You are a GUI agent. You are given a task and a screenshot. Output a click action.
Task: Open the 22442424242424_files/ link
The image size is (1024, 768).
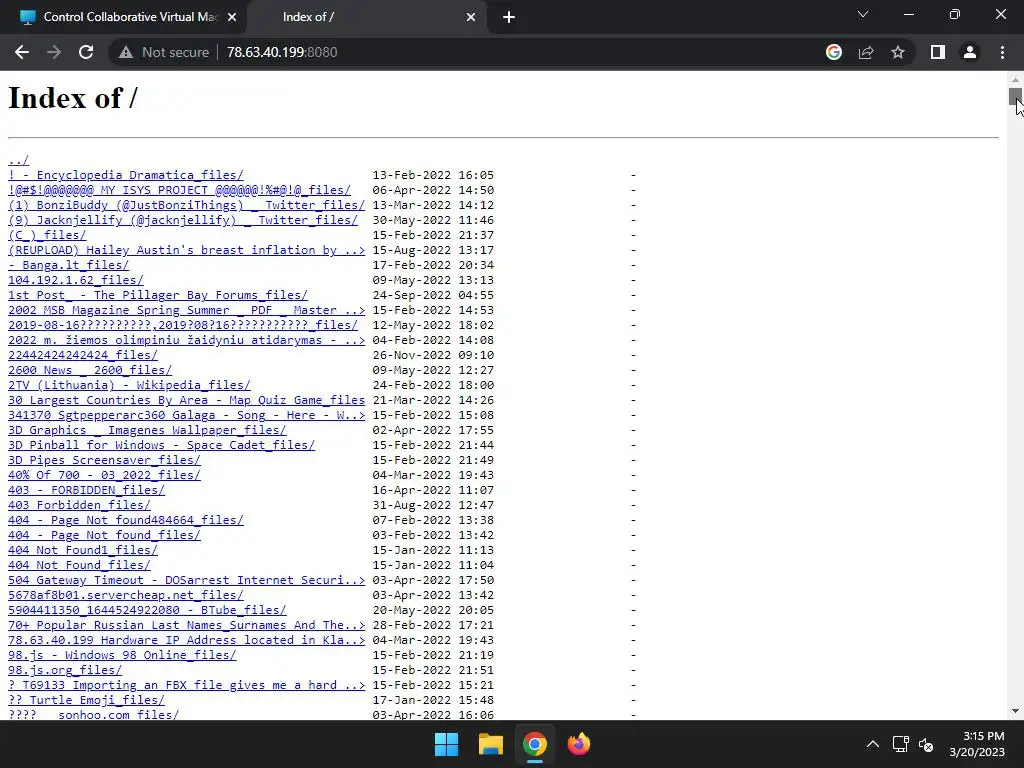[x=83, y=355]
